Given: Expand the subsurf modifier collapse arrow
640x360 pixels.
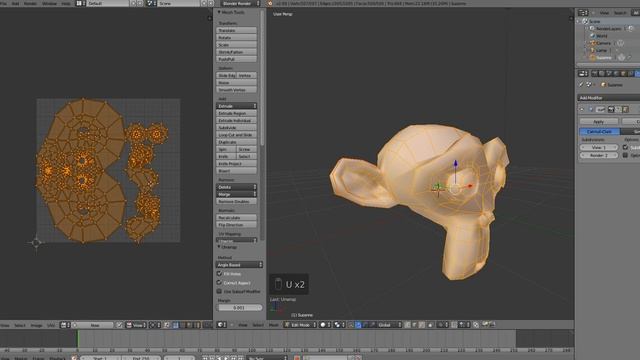Looking at the screenshot, I should pyautogui.click(x=582, y=109).
